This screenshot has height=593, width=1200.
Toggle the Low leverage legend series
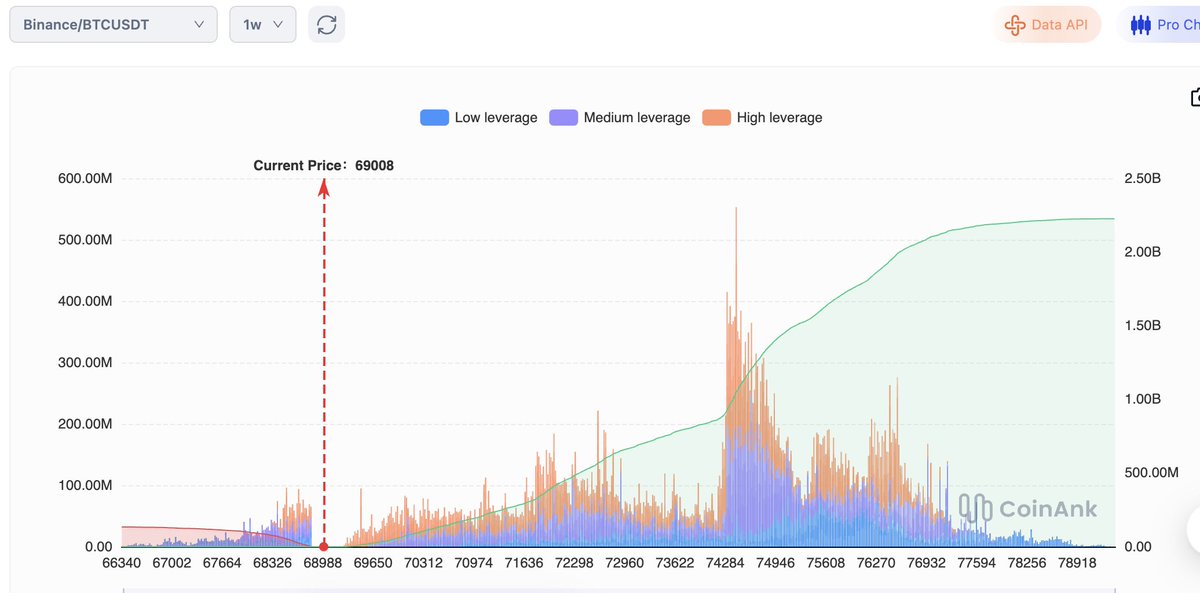pos(479,117)
